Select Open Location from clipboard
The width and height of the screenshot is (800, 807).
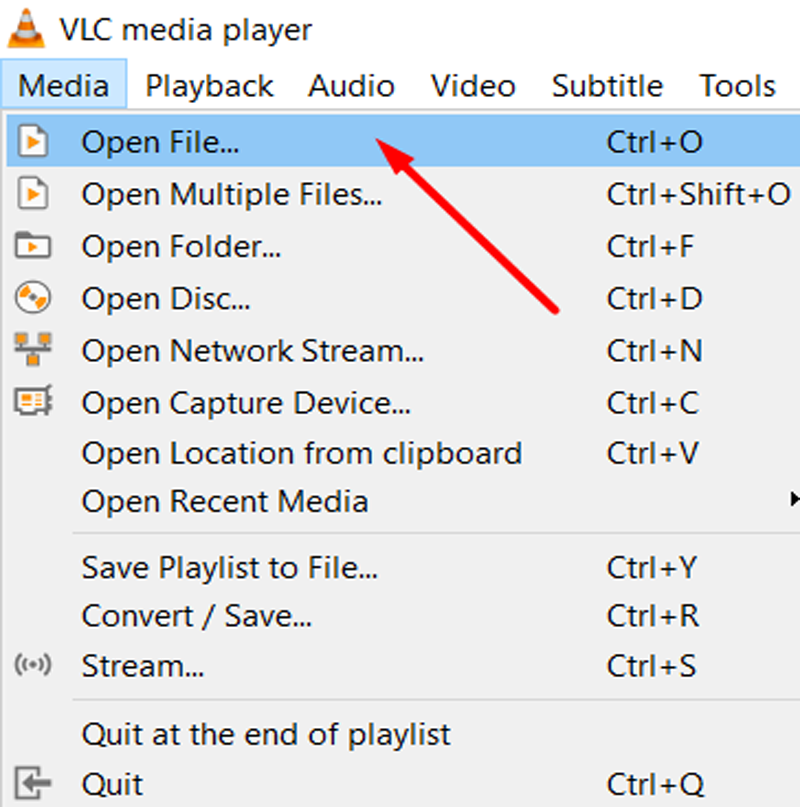[x=301, y=453]
